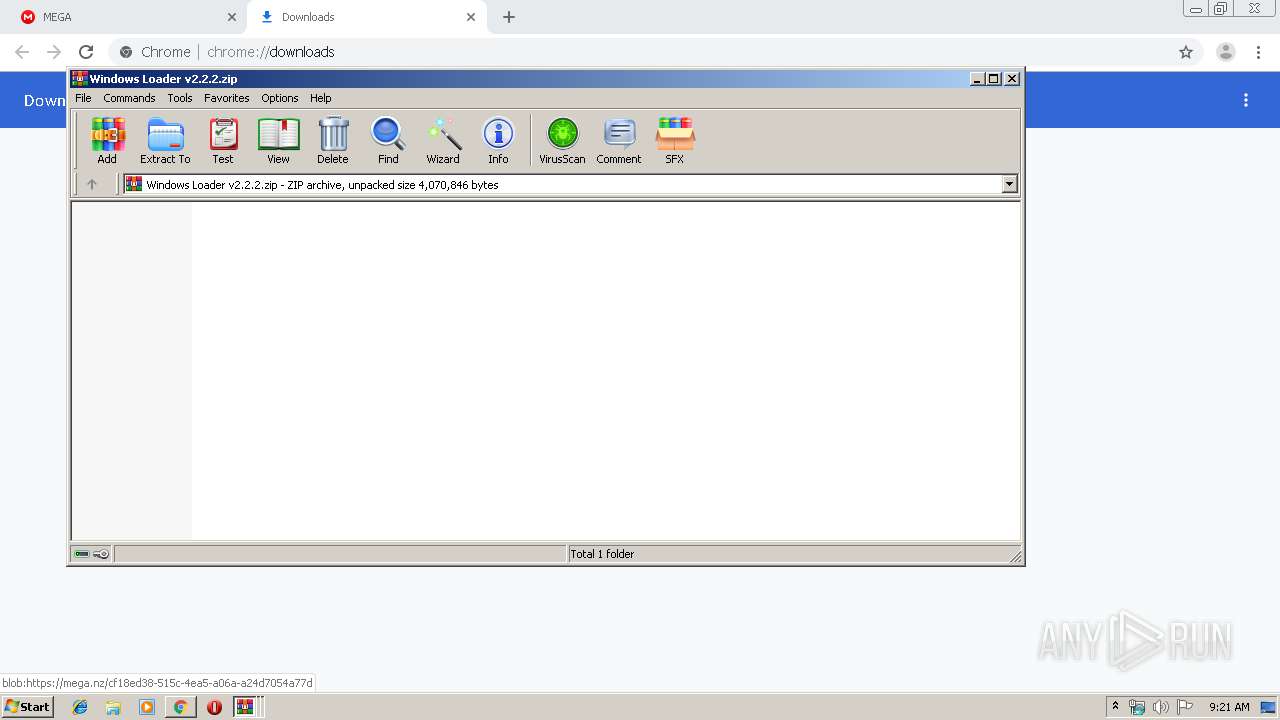Go back in Chrome
Screen dimensions: 1280x720
(22, 52)
